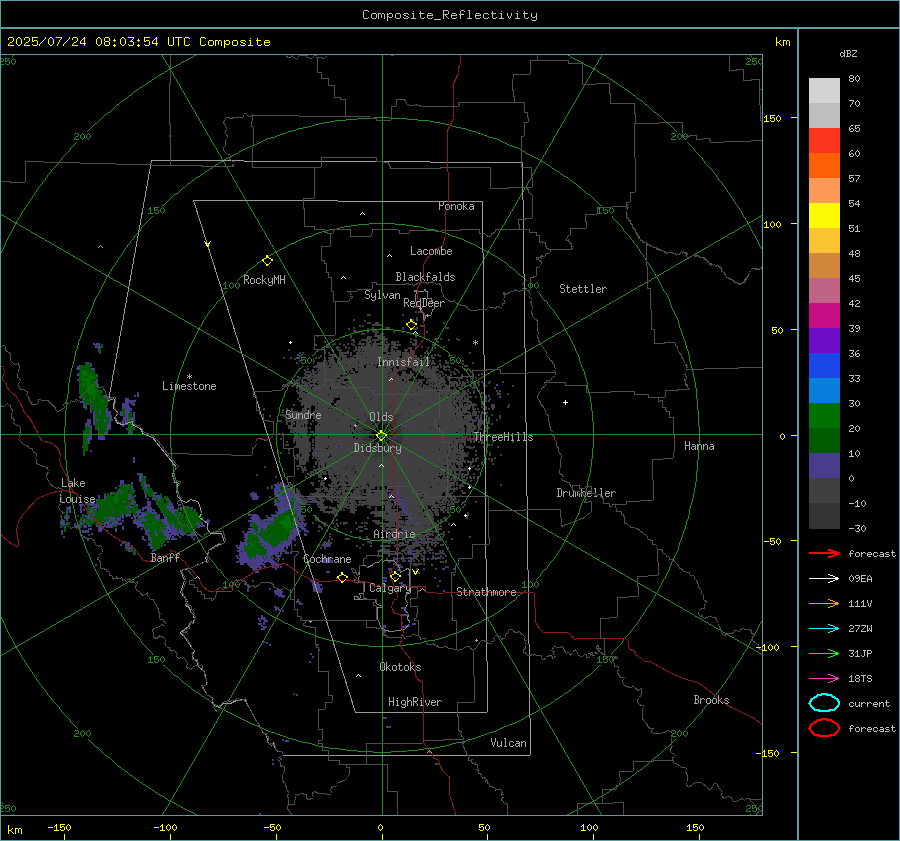Click the dBZ legend heading
This screenshot has height=841, width=900.
848,53
